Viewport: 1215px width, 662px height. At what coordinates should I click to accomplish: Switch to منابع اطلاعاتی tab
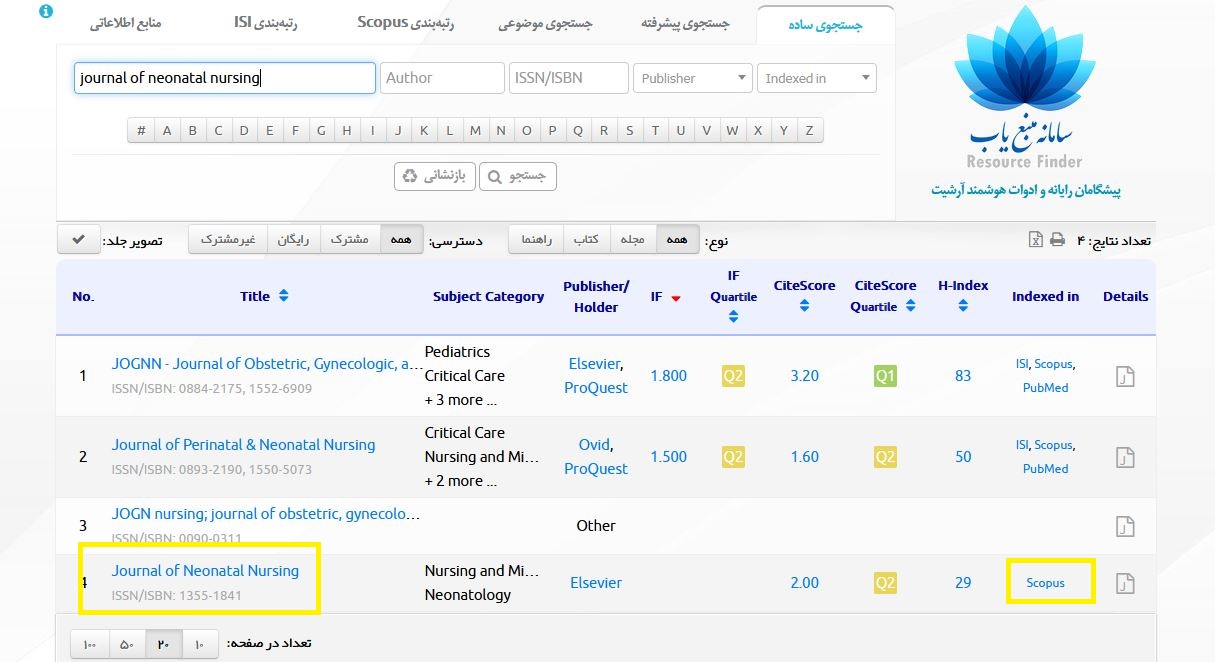click(x=126, y=24)
